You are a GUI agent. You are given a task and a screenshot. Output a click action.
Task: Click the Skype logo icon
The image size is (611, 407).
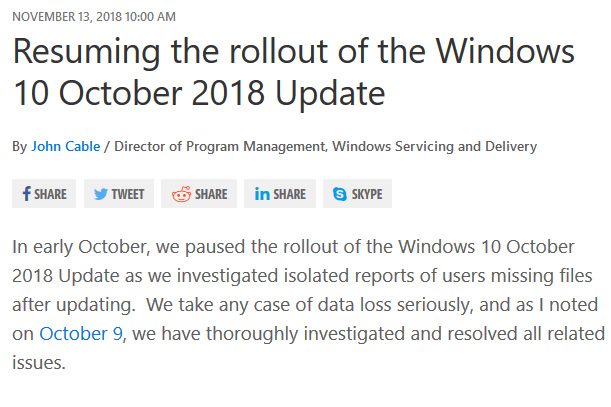[x=340, y=194]
